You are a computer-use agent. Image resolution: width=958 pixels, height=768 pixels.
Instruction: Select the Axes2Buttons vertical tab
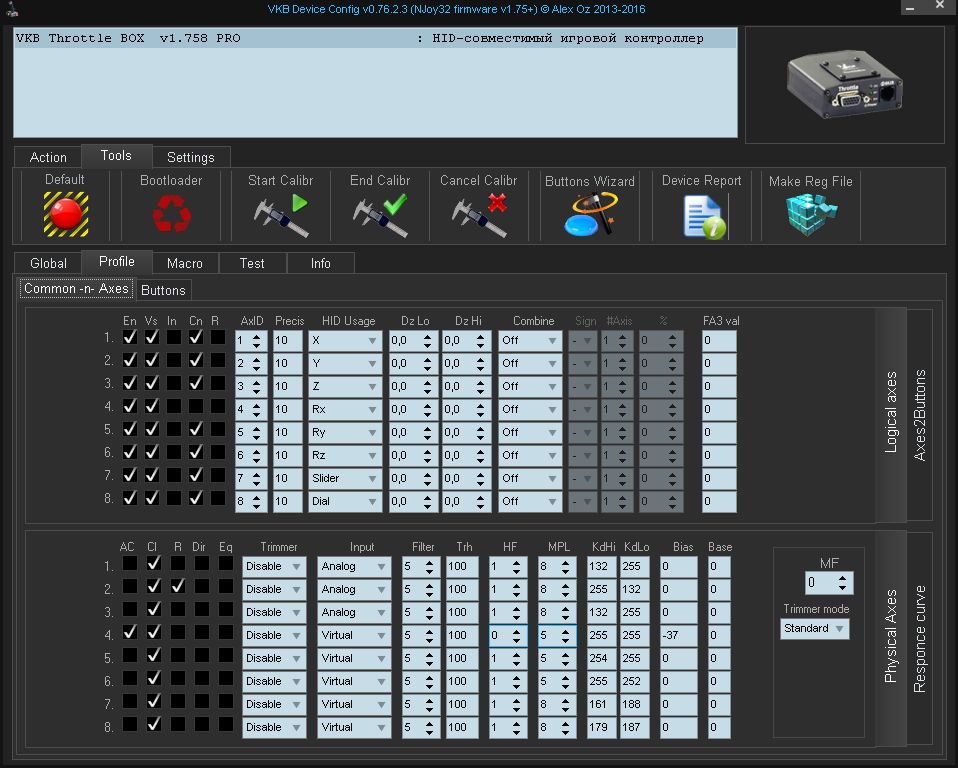[920, 415]
